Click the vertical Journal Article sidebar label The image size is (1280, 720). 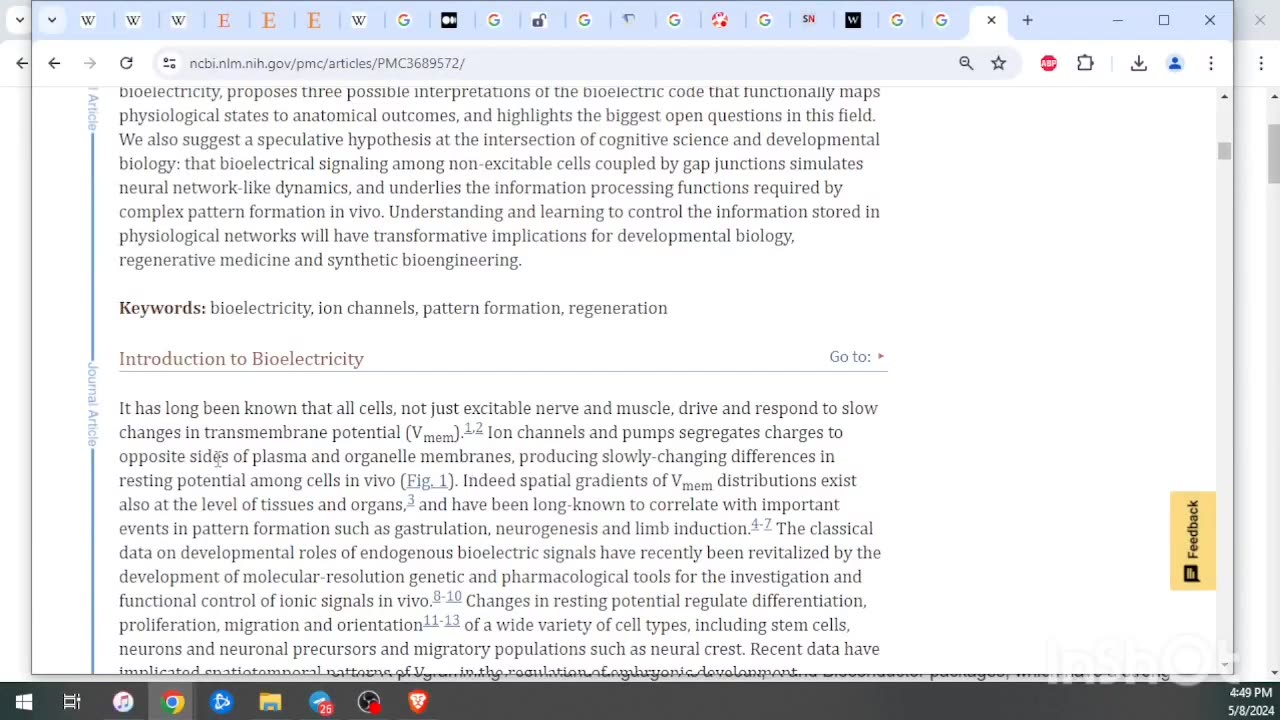(x=93, y=405)
